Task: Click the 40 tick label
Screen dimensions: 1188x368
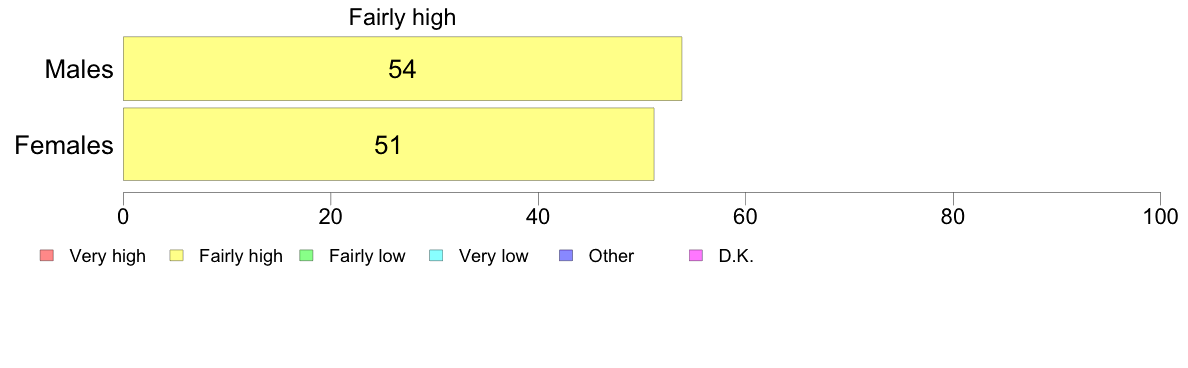Action: (538, 216)
